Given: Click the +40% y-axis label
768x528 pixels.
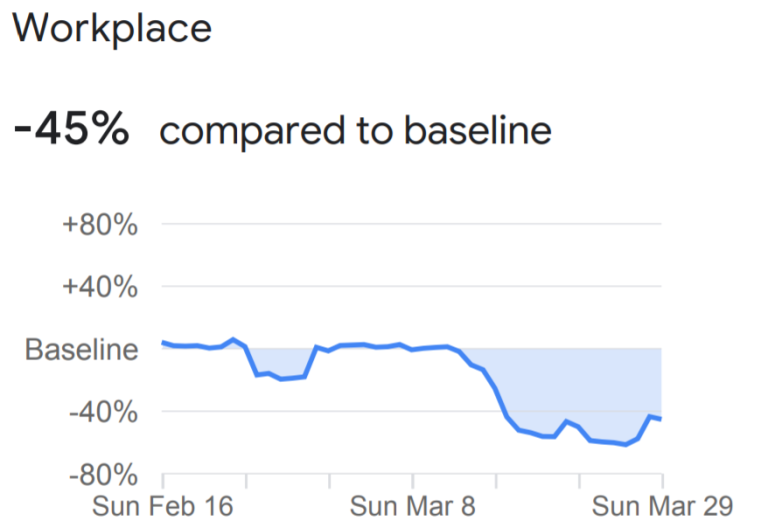Looking at the screenshot, I should click(99, 287).
